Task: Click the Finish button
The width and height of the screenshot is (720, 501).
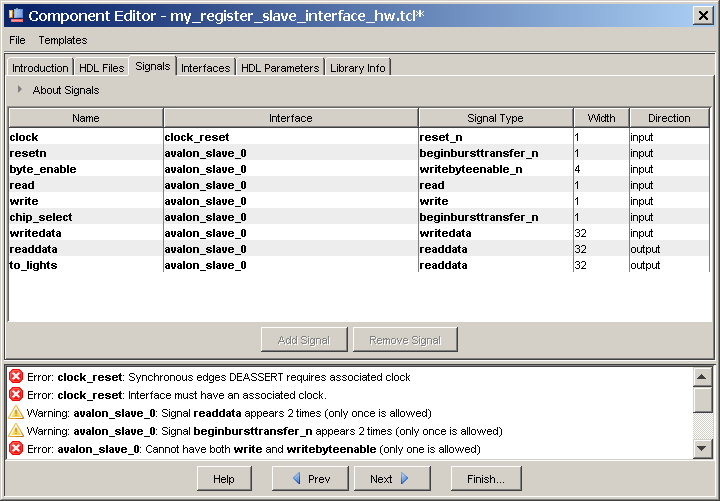Action: click(x=486, y=479)
